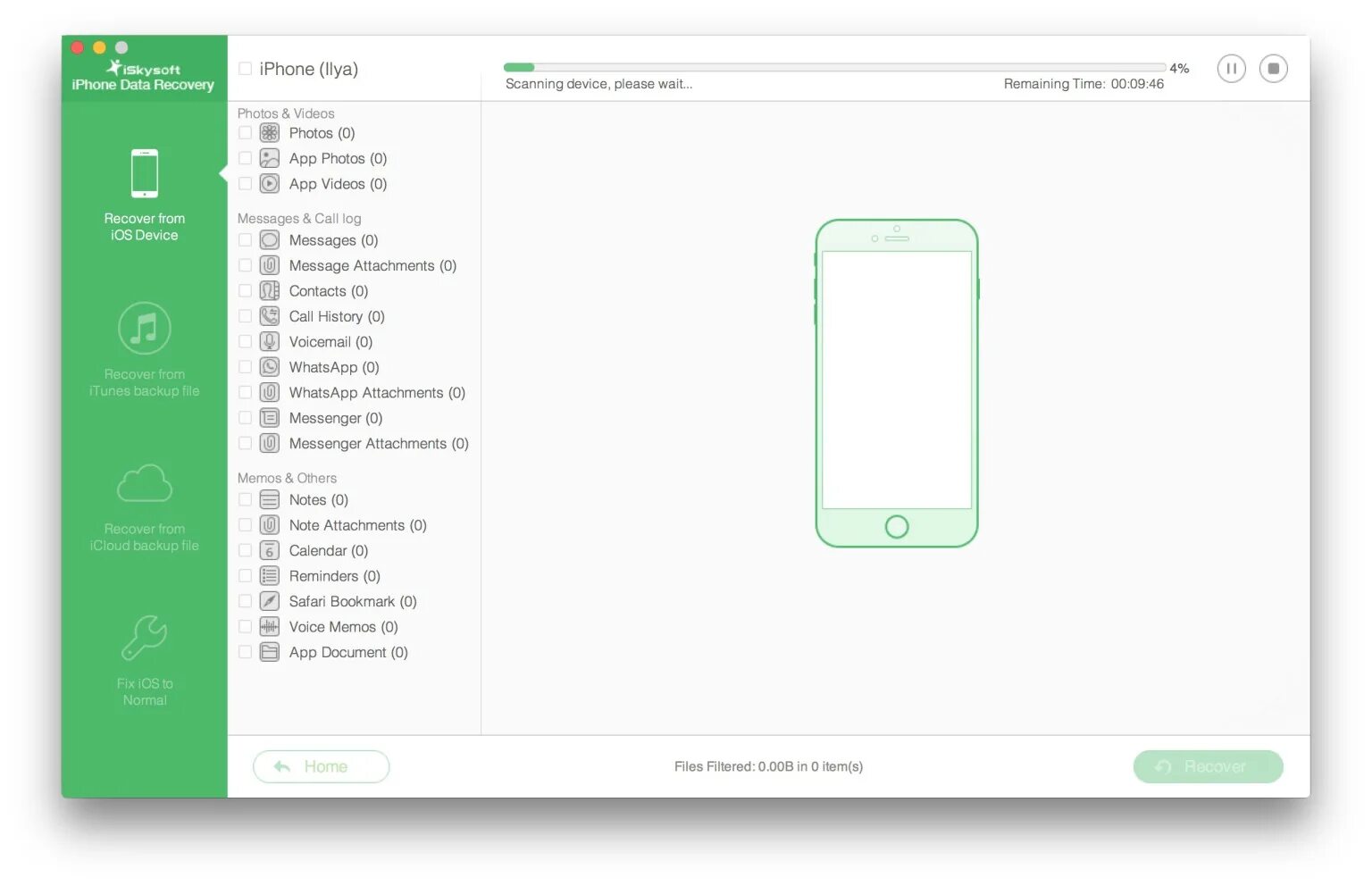Enable the Voicemail checkbox
Viewport: 1372px width, 886px height.
click(245, 342)
